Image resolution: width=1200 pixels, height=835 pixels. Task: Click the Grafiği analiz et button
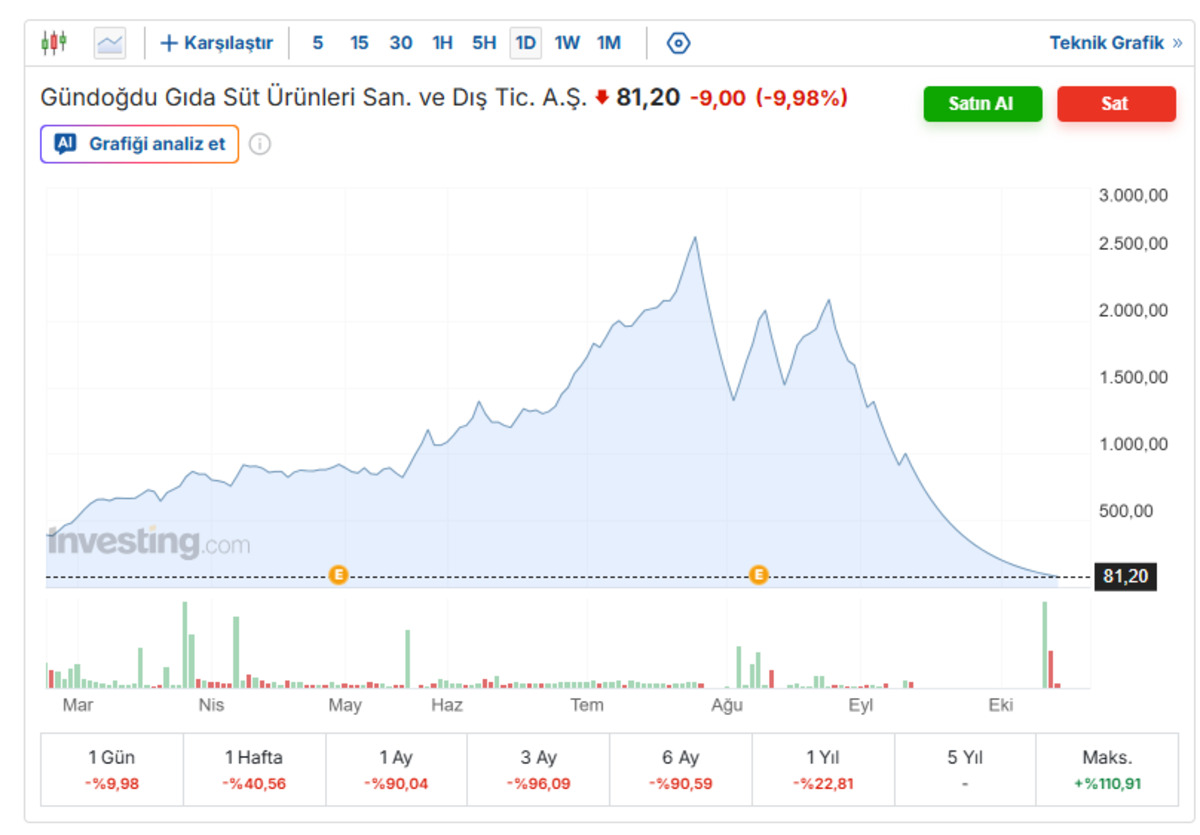coord(140,144)
